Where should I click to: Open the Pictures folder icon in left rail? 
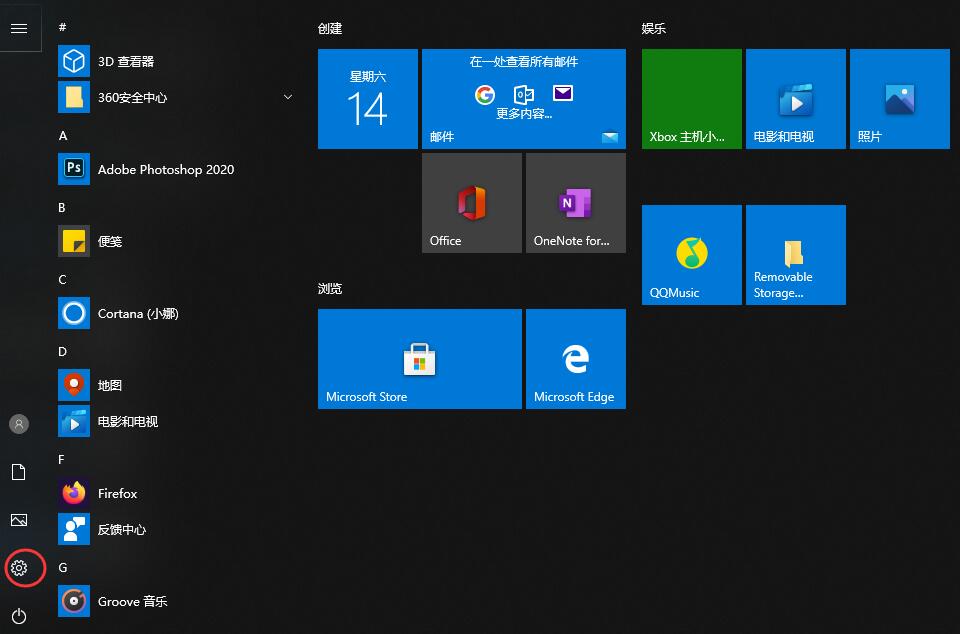click(19, 520)
